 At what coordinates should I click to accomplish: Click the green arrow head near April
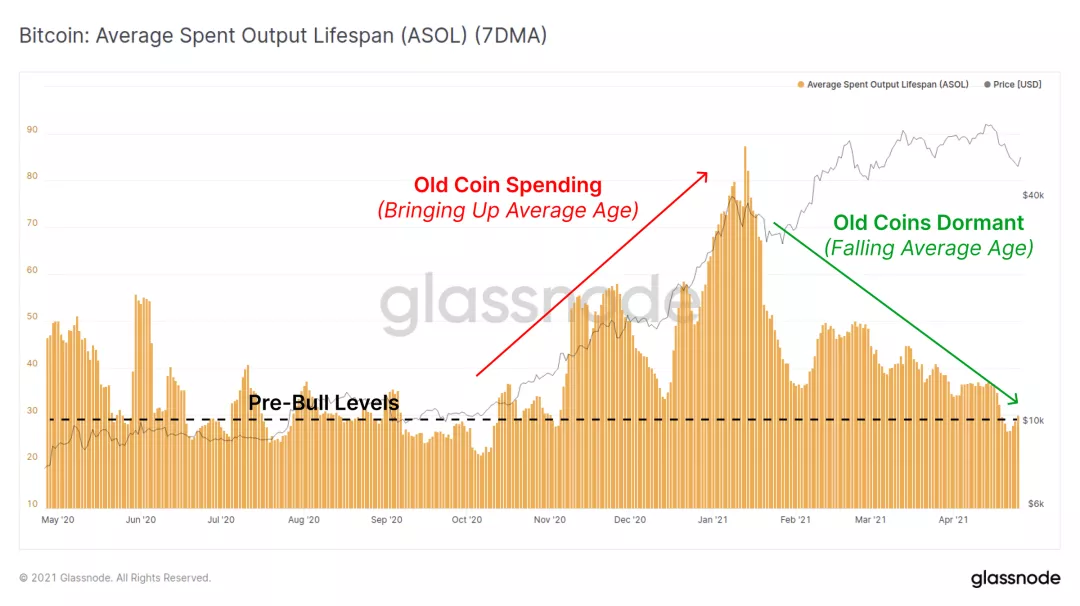(x=1012, y=398)
